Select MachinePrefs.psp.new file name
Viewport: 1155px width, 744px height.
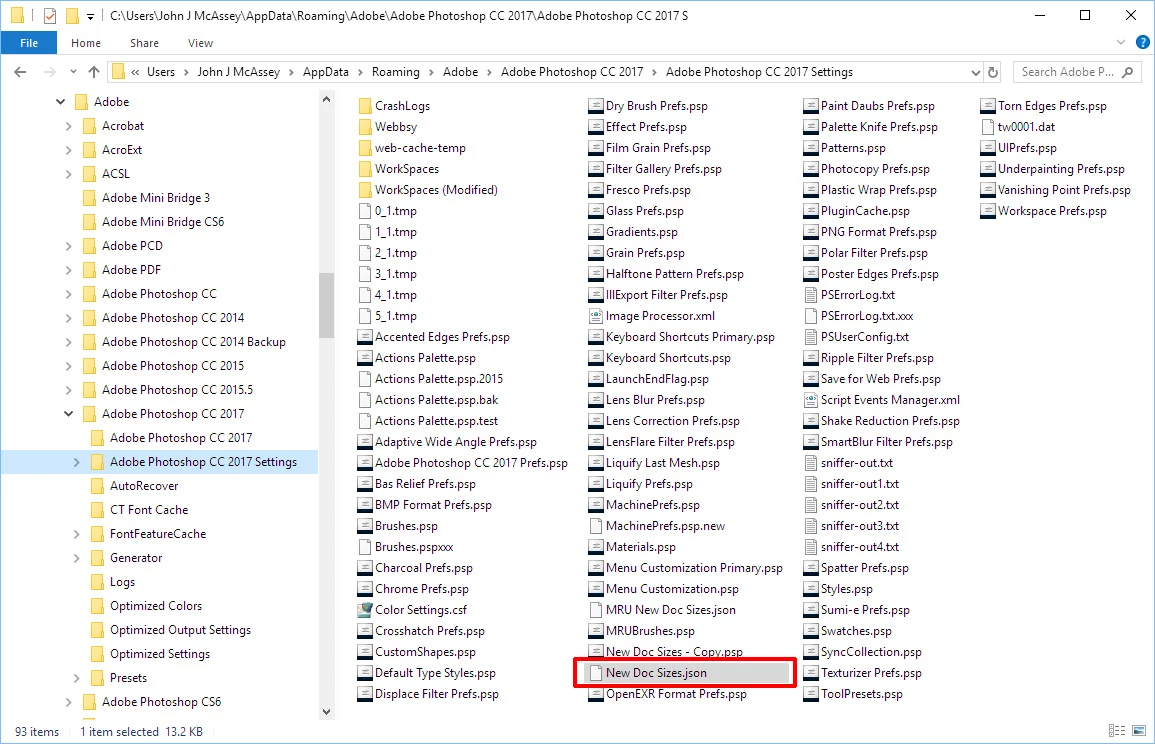coord(665,526)
